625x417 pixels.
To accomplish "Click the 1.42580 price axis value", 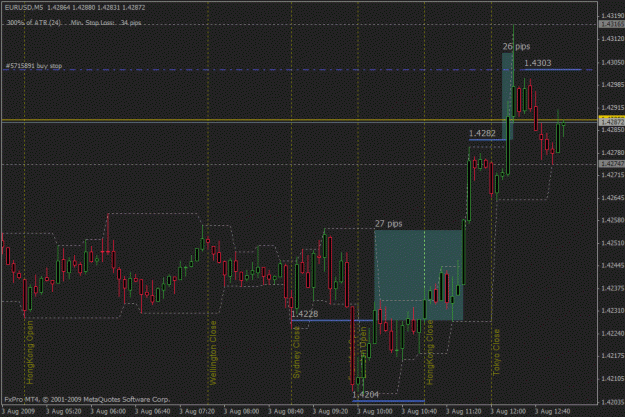I will click(x=612, y=220).
